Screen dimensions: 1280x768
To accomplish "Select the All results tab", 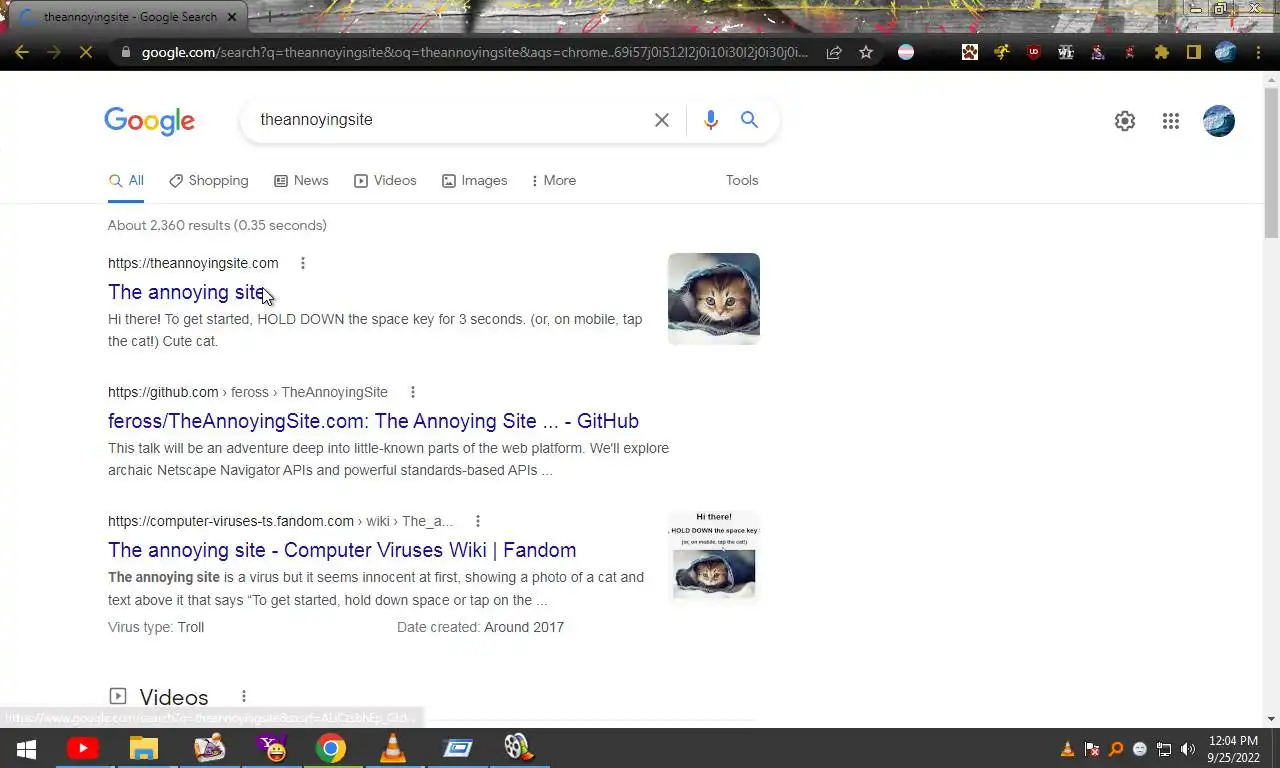I will (x=126, y=180).
